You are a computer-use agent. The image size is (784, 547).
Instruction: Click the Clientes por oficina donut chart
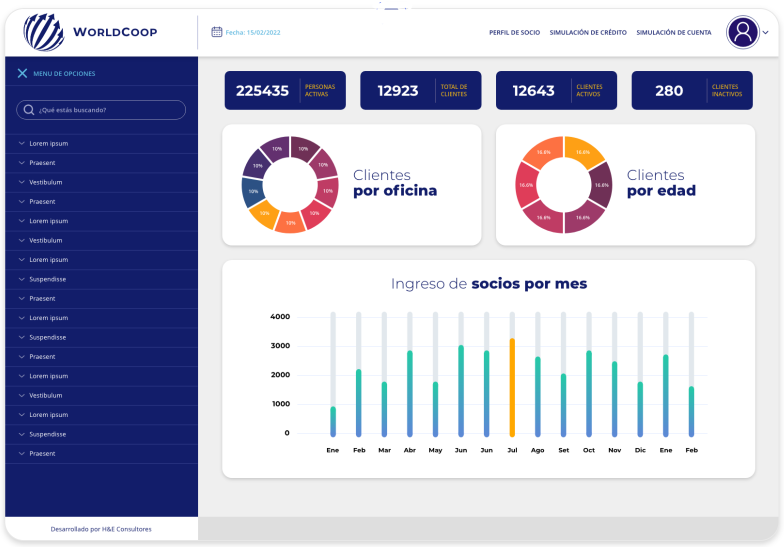pos(290,184)
